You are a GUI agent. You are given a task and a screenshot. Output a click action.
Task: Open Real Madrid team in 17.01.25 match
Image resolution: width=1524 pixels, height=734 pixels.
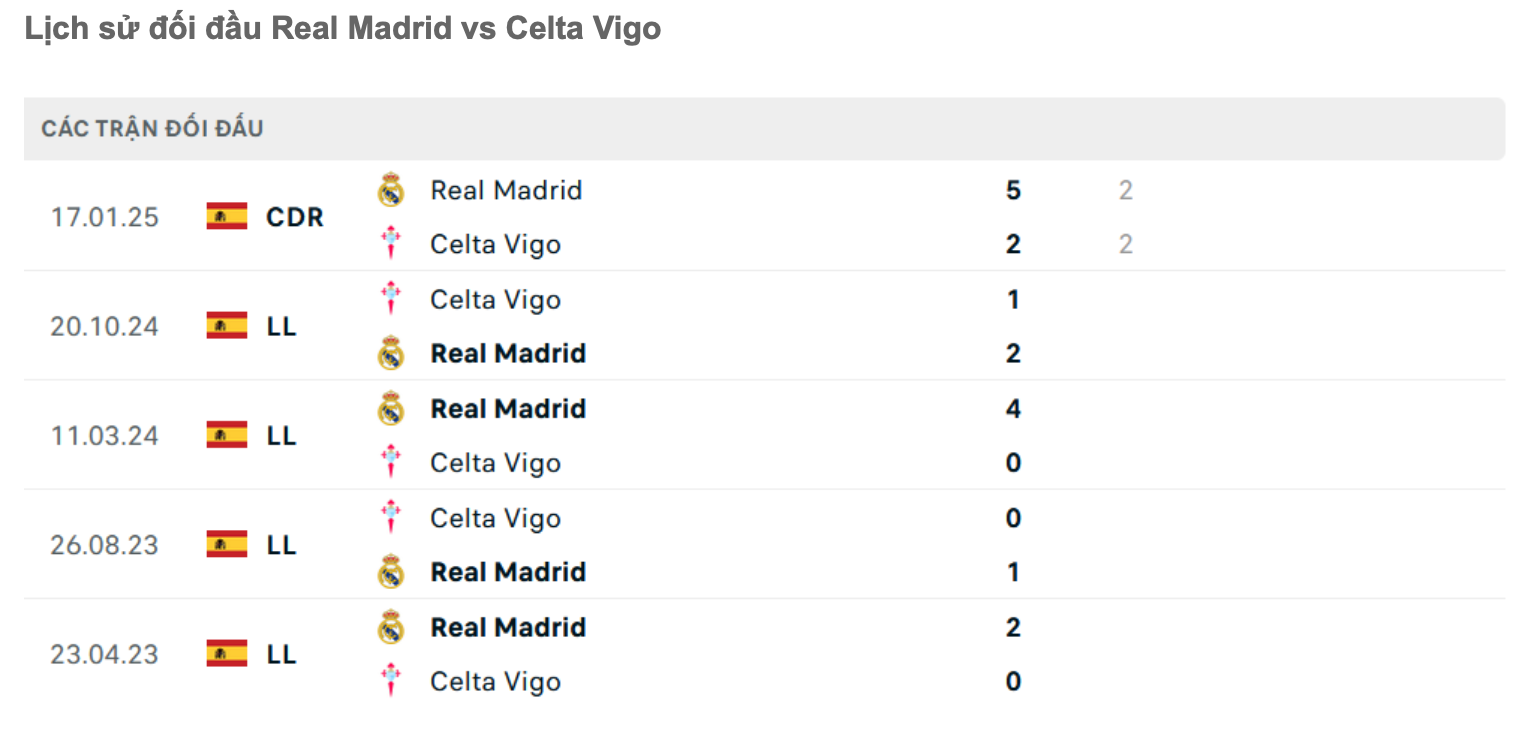(506, 190)
